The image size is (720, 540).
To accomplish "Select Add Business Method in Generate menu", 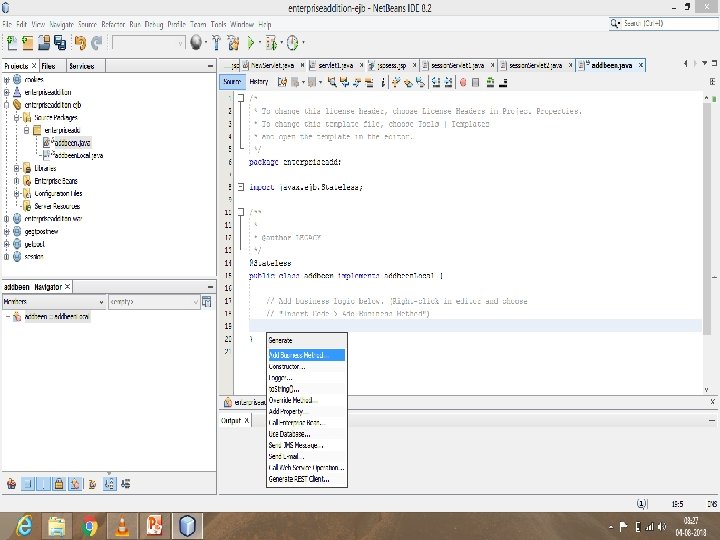I will pyautogui.click(x=306, y=355).
